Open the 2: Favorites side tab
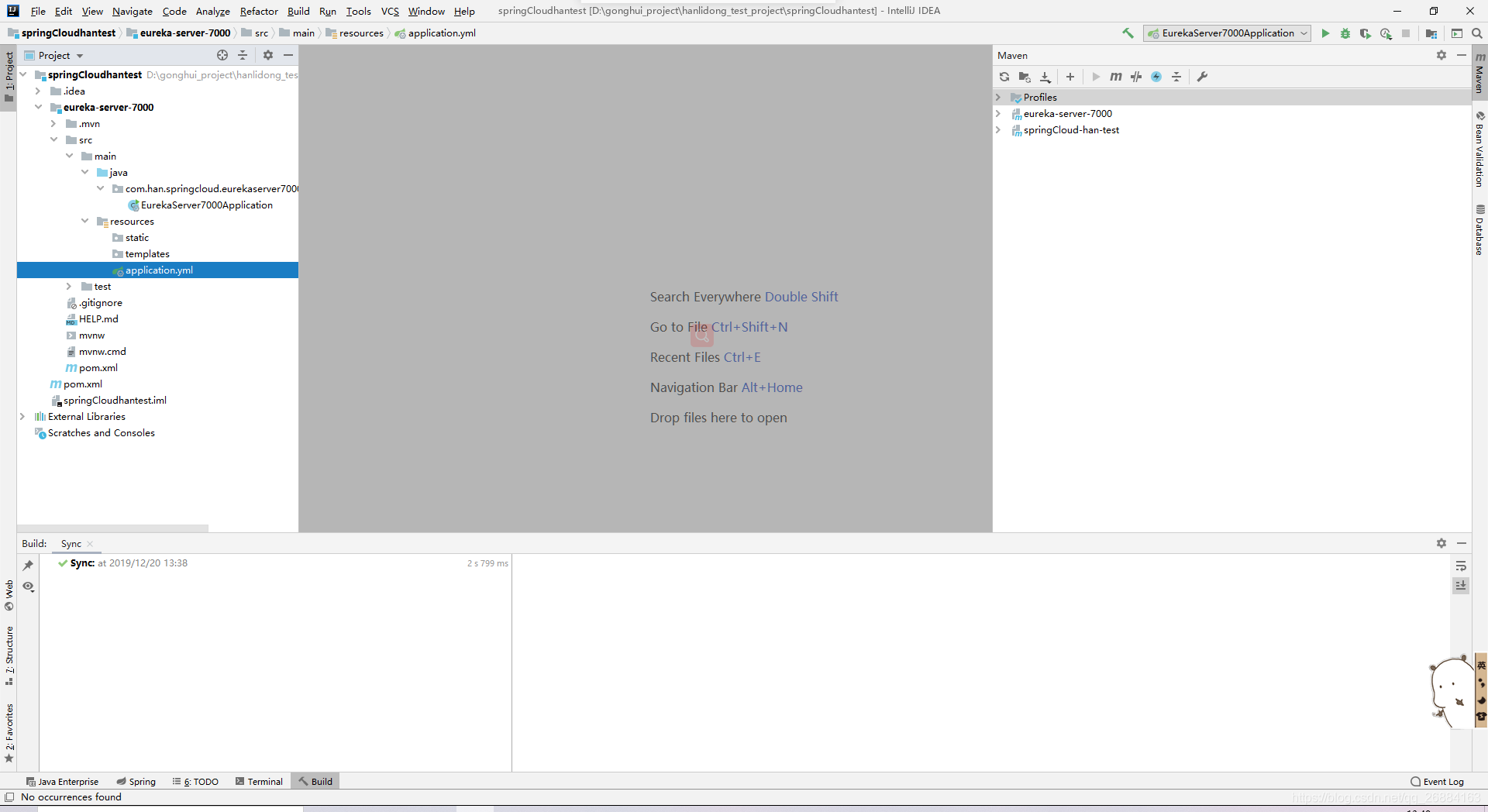 (x=9, y=733)
